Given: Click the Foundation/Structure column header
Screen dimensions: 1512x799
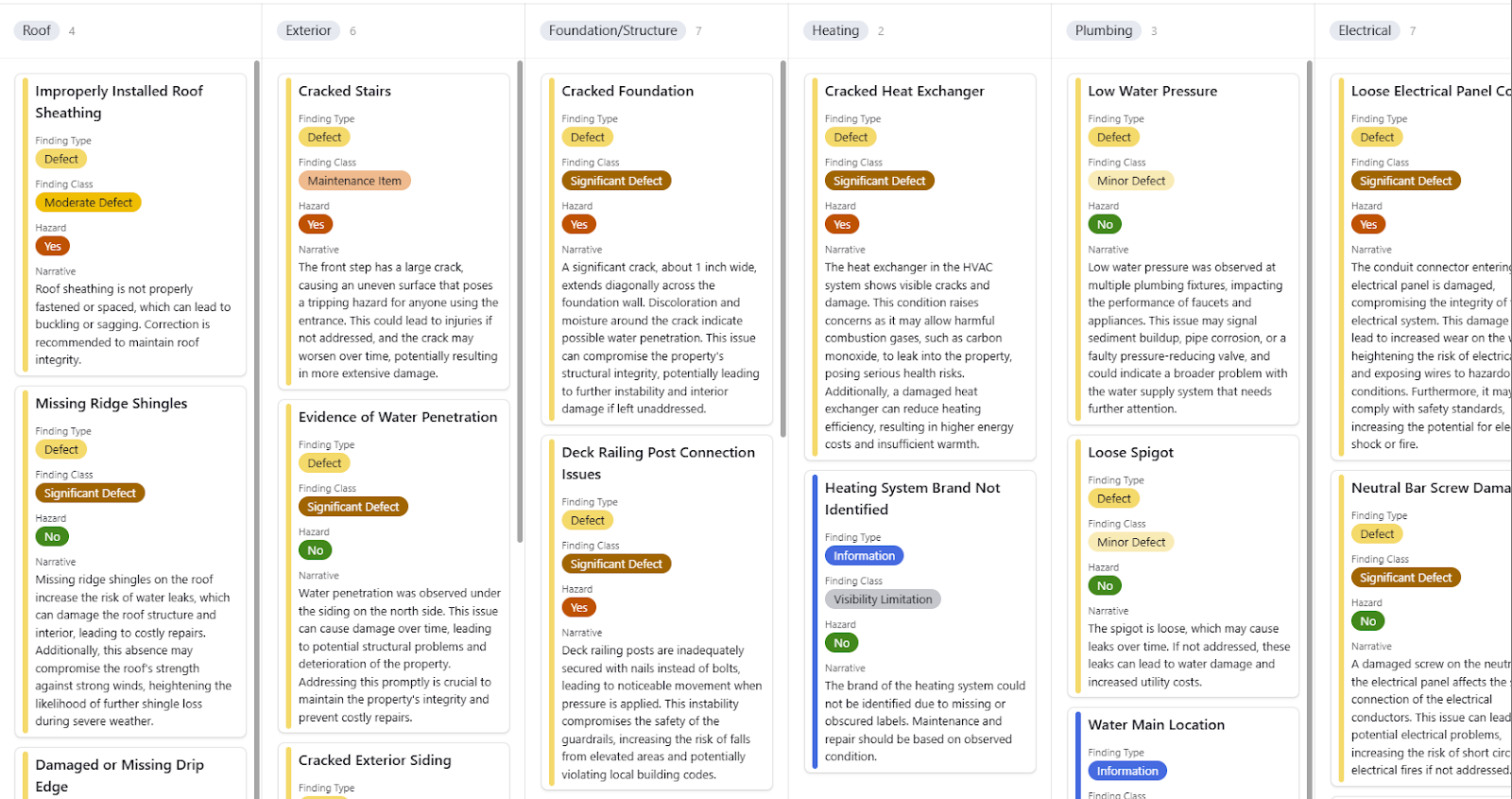Looking at the screenshot, I should pos(613,30).
